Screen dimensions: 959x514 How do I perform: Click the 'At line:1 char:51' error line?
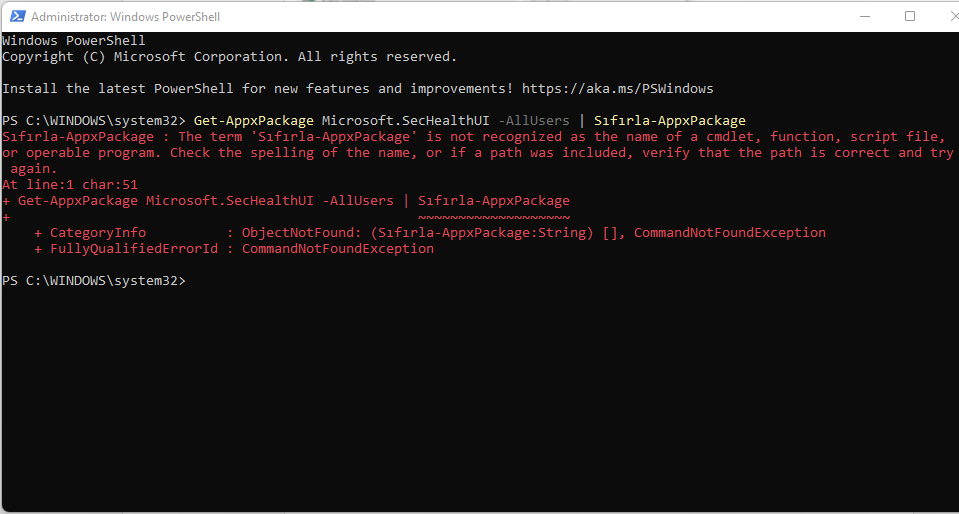(70, 184)
